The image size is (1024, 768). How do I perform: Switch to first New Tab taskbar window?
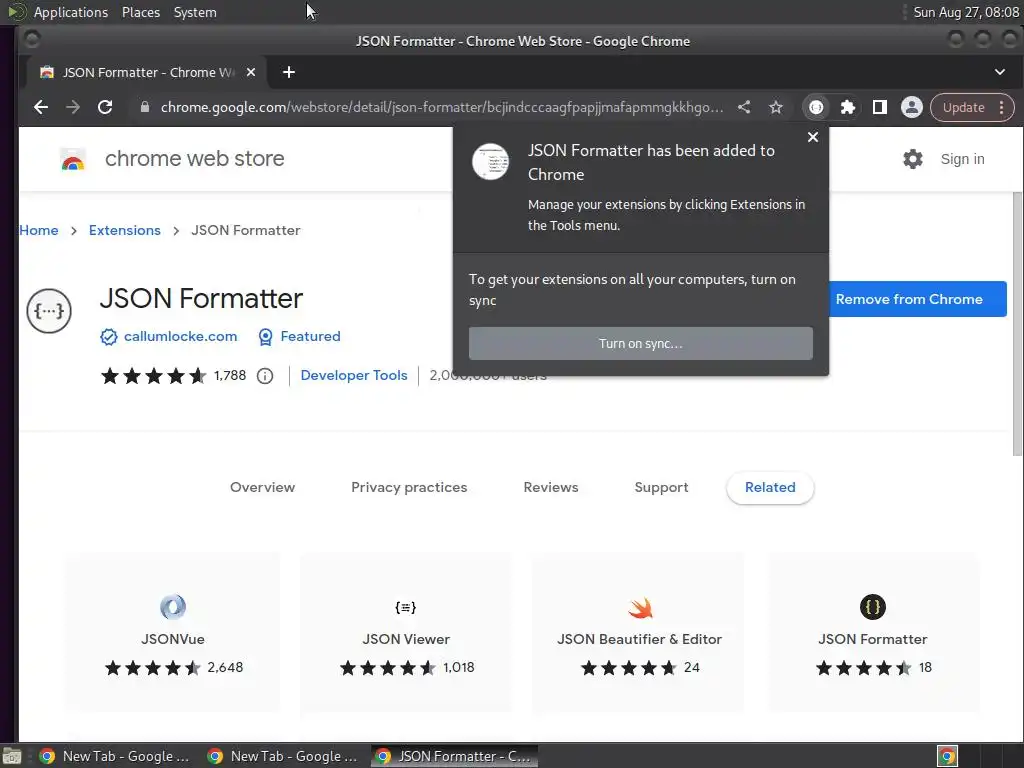[114, 756]
